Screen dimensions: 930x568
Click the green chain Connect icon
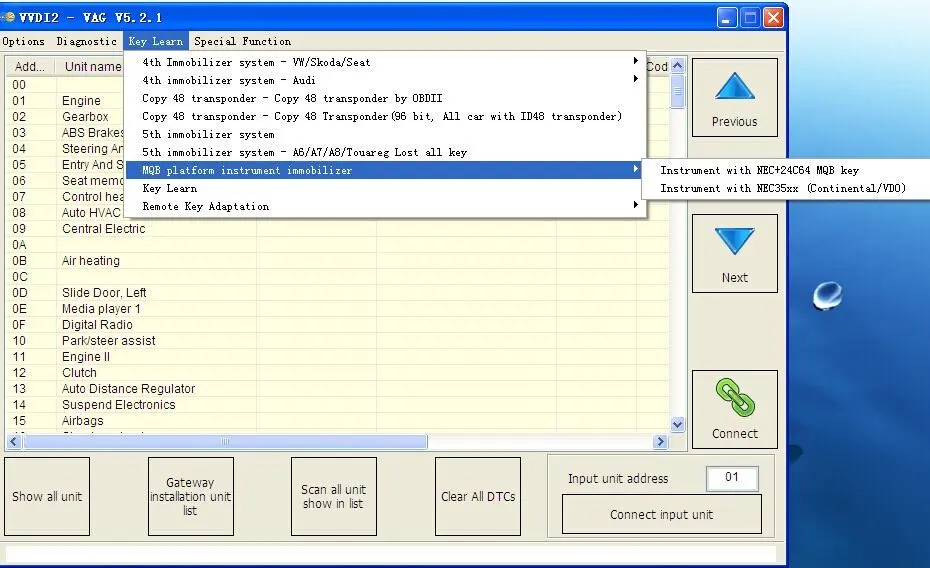[x=735, y=397]
